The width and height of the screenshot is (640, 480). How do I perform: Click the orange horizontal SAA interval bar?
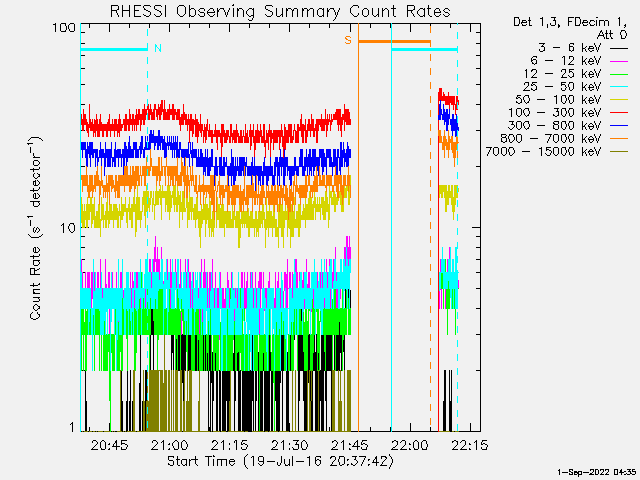coord(394,41)
